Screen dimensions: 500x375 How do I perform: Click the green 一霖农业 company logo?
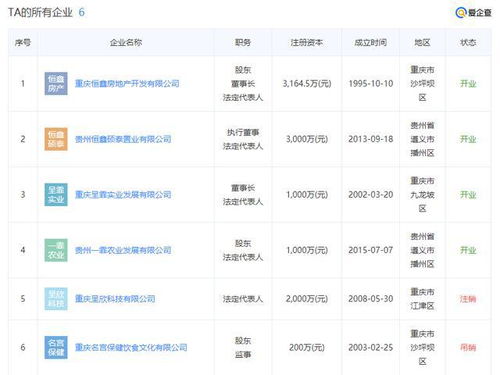click(56, 250)
